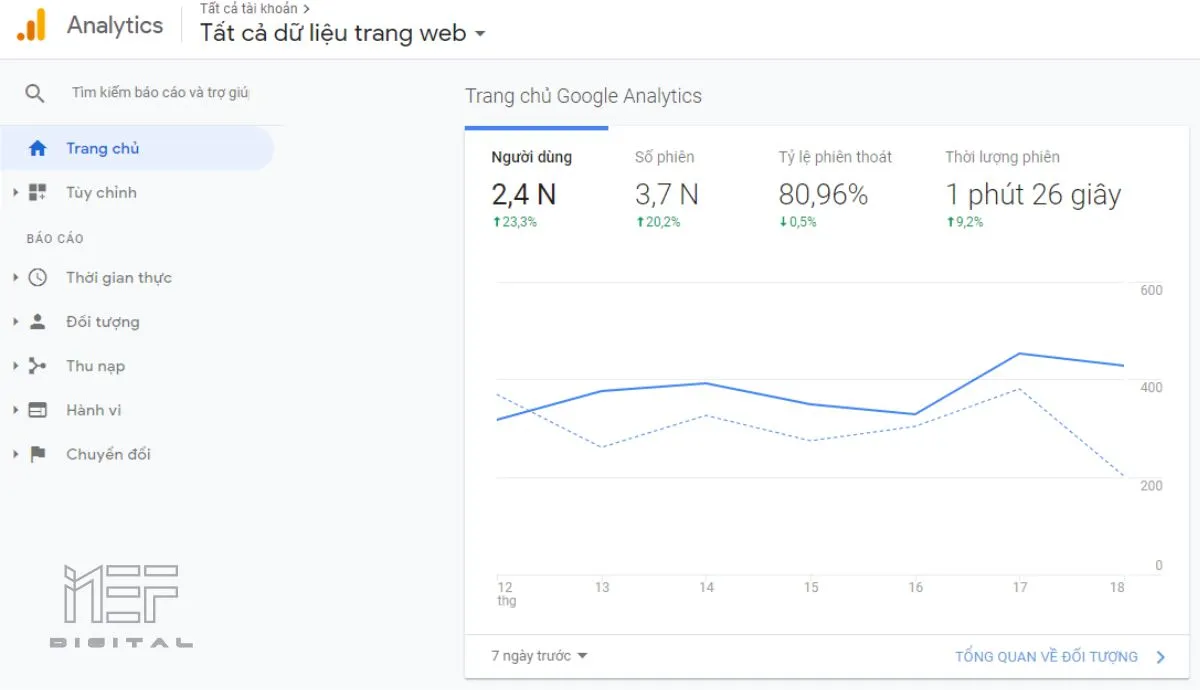Click the Tùy chỉnh dashboard grid icon
1200x690 pixels.
(38, 192)
